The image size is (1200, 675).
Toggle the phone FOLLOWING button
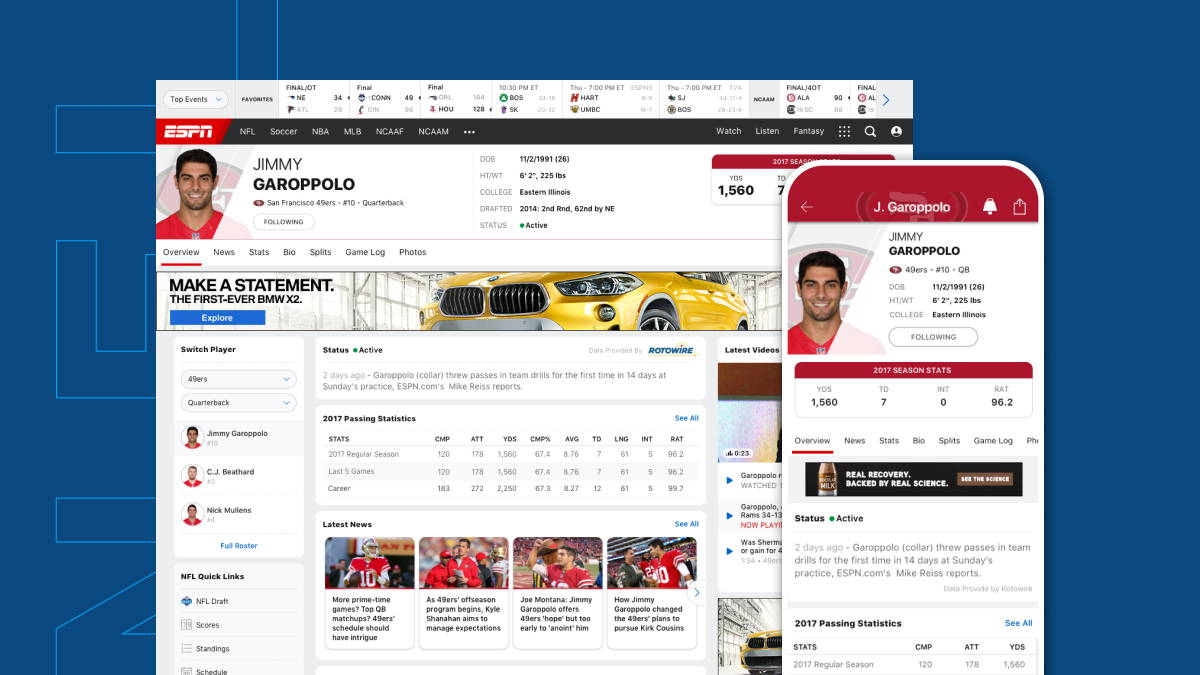click(x=933, y=337)
